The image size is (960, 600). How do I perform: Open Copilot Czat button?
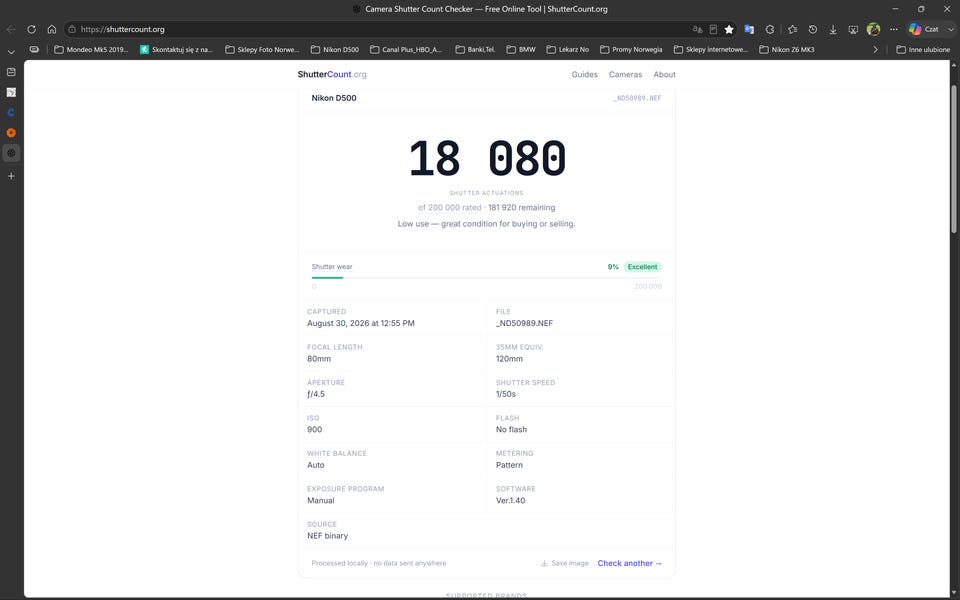(x=924, y=29)
